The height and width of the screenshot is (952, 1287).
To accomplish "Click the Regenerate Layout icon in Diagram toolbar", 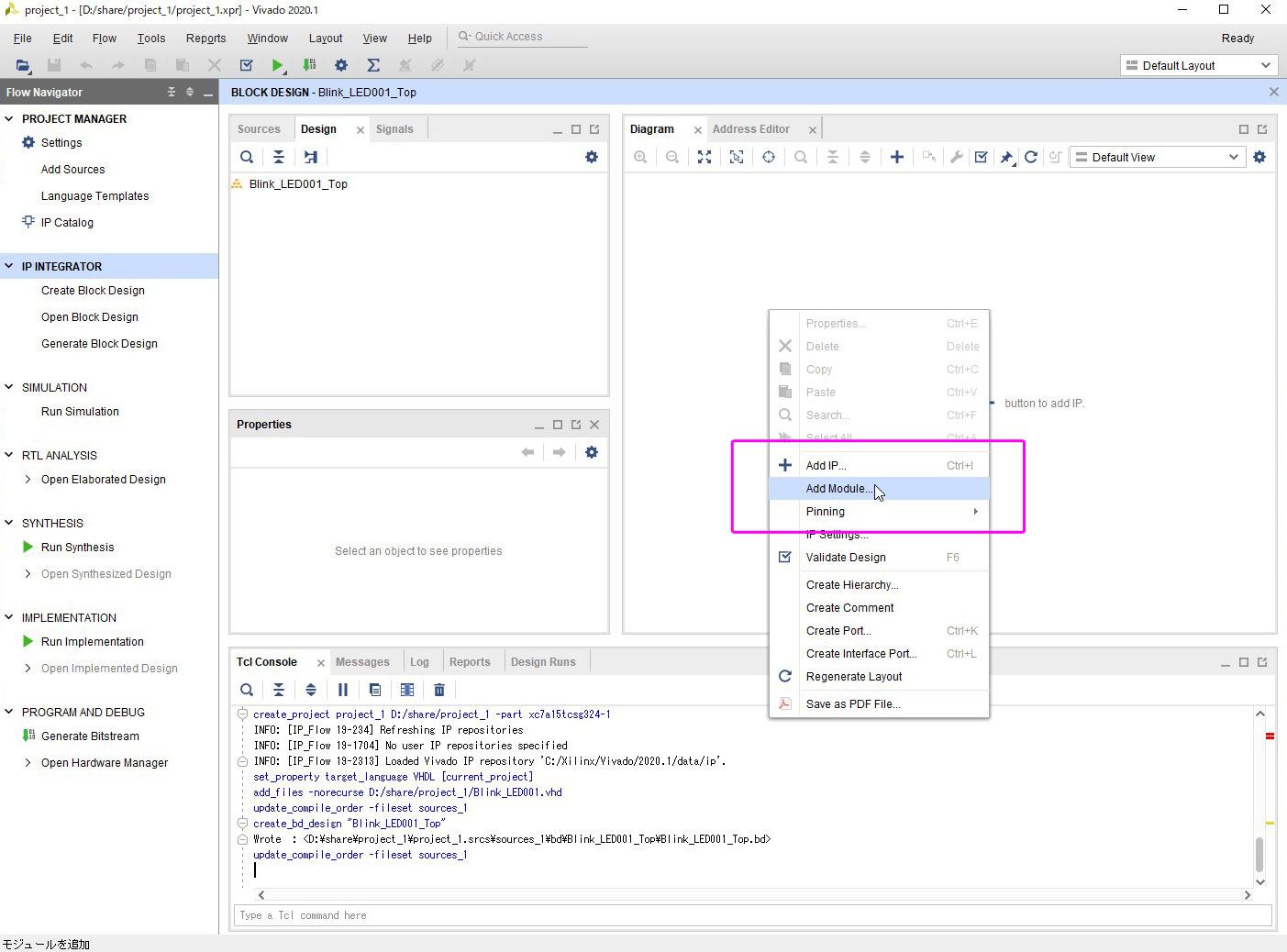I will click(x=1031, y=157).
